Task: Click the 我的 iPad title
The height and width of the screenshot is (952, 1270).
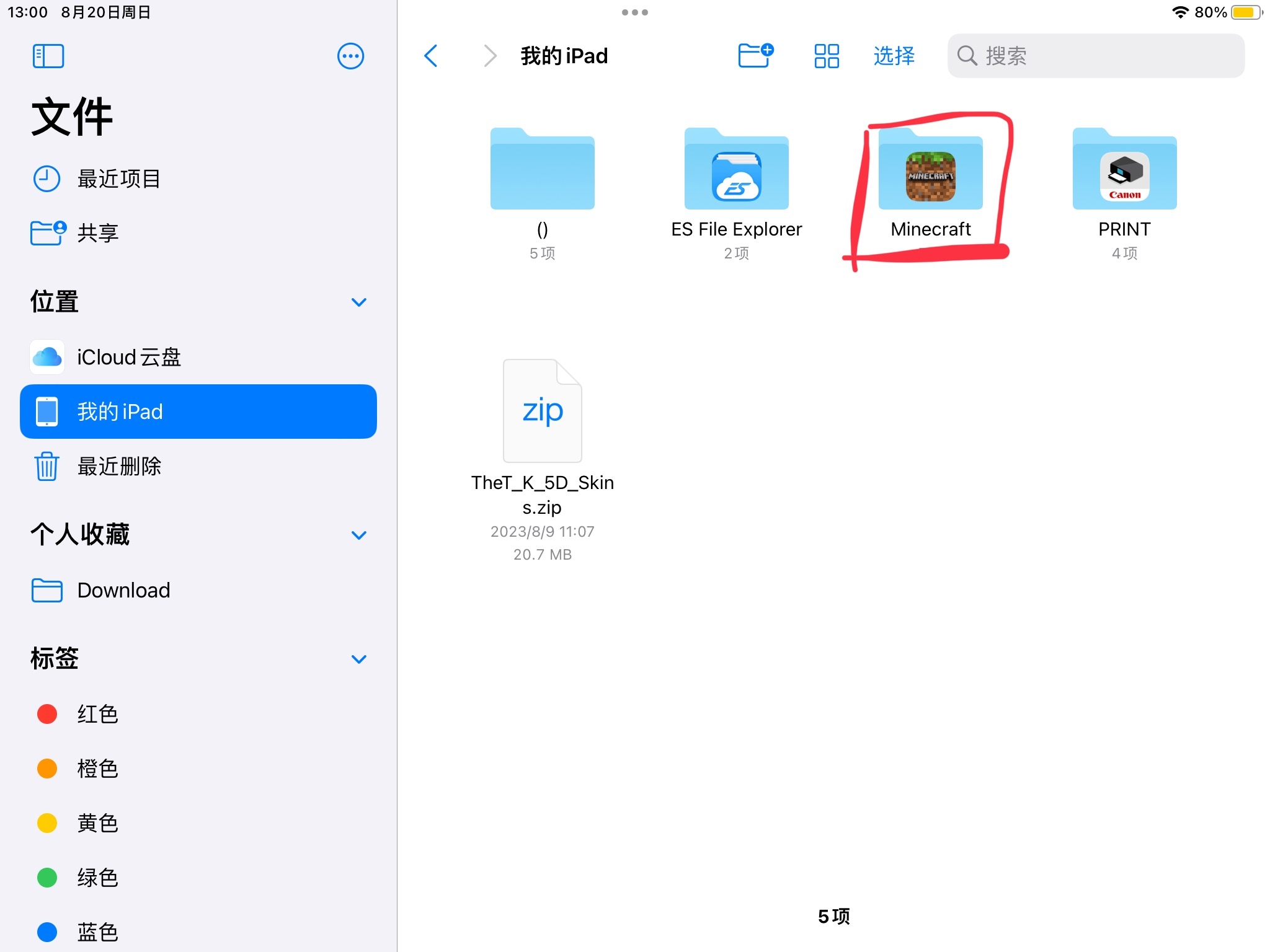Action: click(x=564, y=56)
